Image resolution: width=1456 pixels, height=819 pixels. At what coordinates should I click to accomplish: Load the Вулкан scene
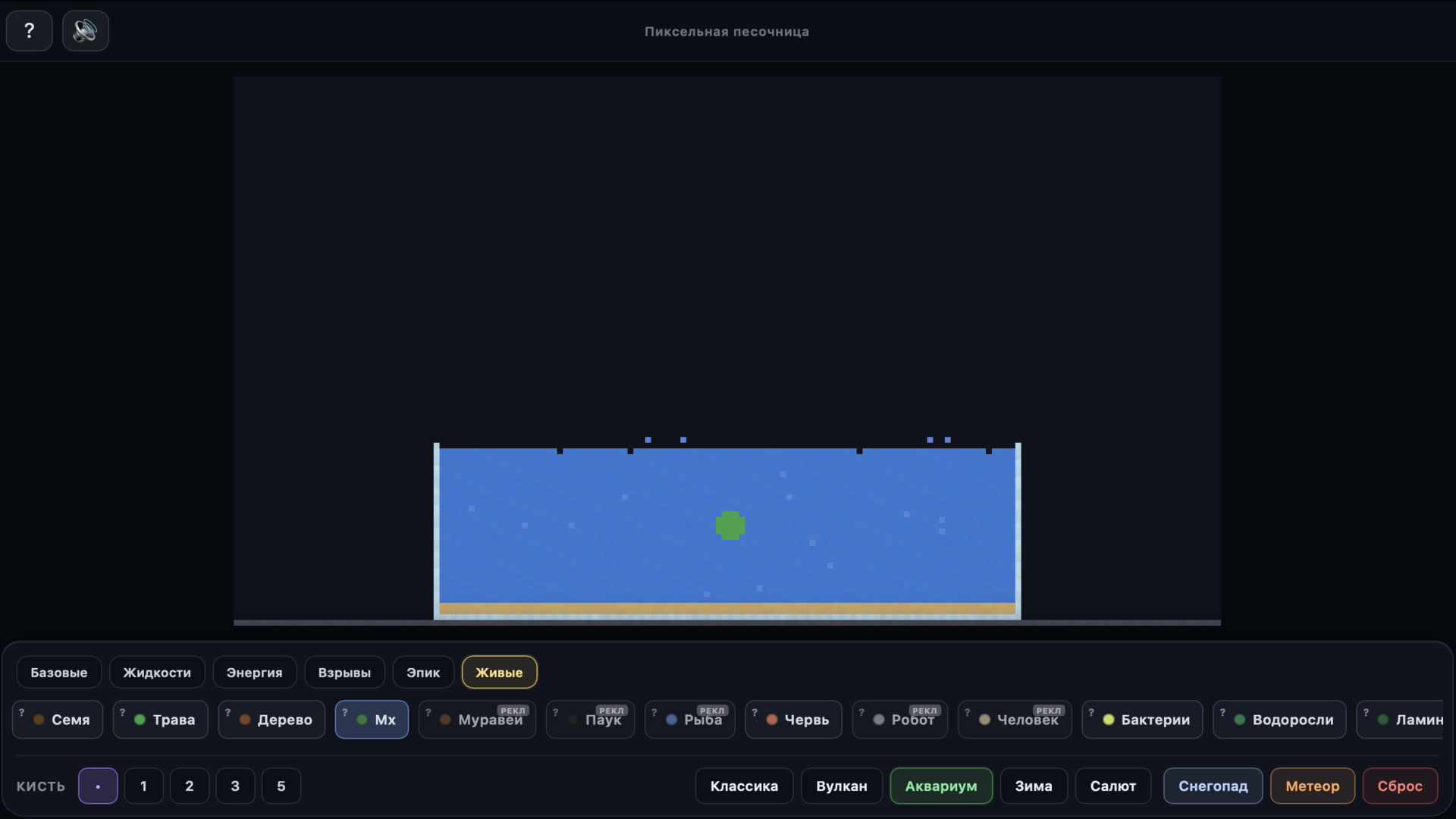pyautogui.click(x=841, y=786)
